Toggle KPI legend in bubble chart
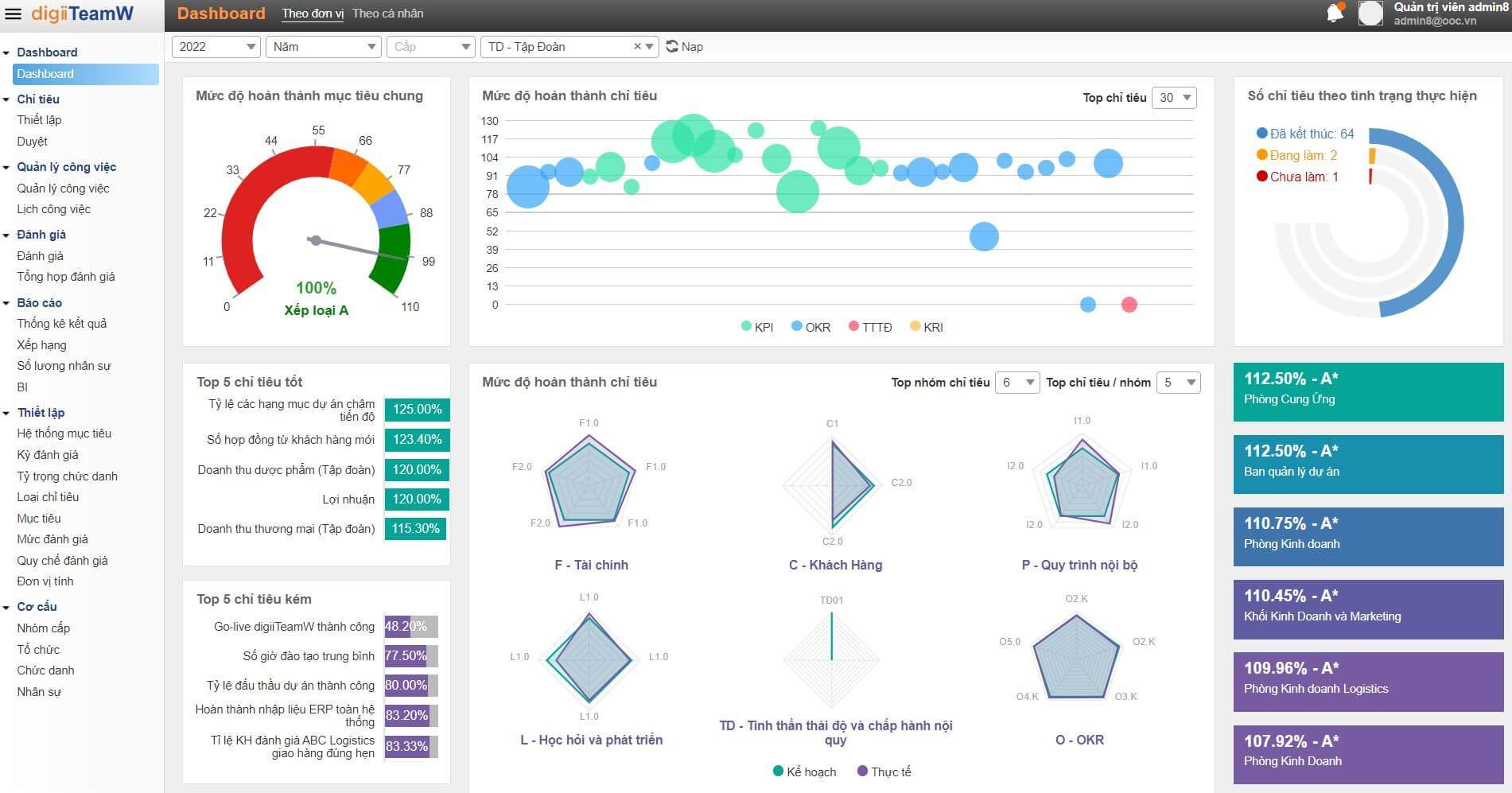The width and height of the screenshot is (1512, 793). pos(757,327)
